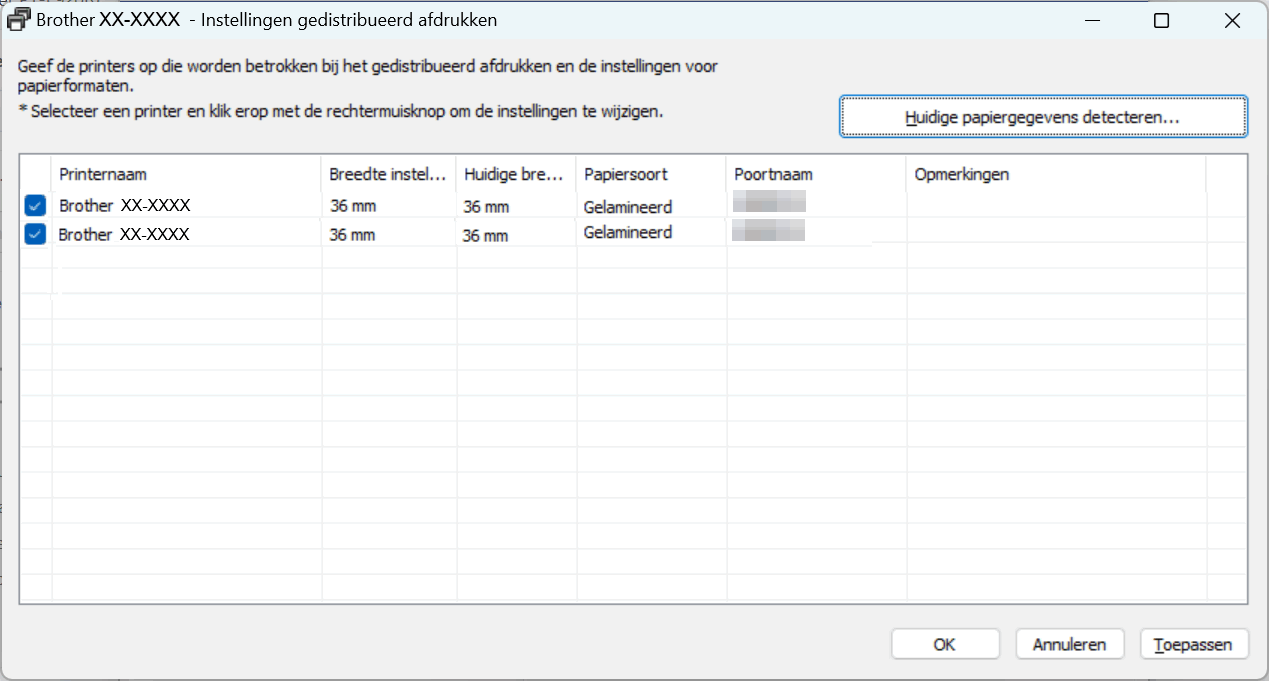1269x681 pixels.
Task: Uncheck the second Brother XX-XXXX printer checkbox
Action: pos(35,234)
